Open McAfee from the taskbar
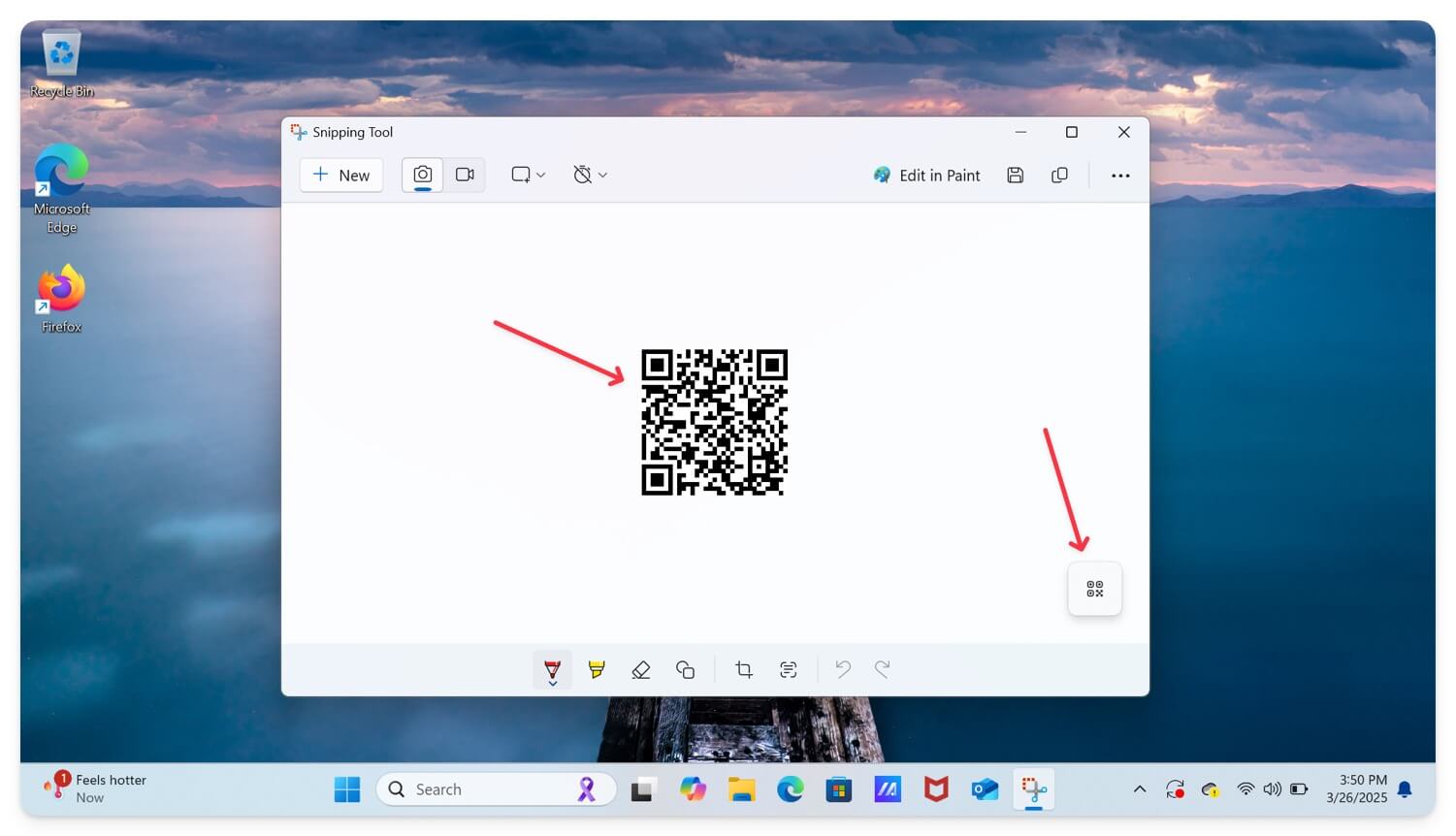 (936, 789)
